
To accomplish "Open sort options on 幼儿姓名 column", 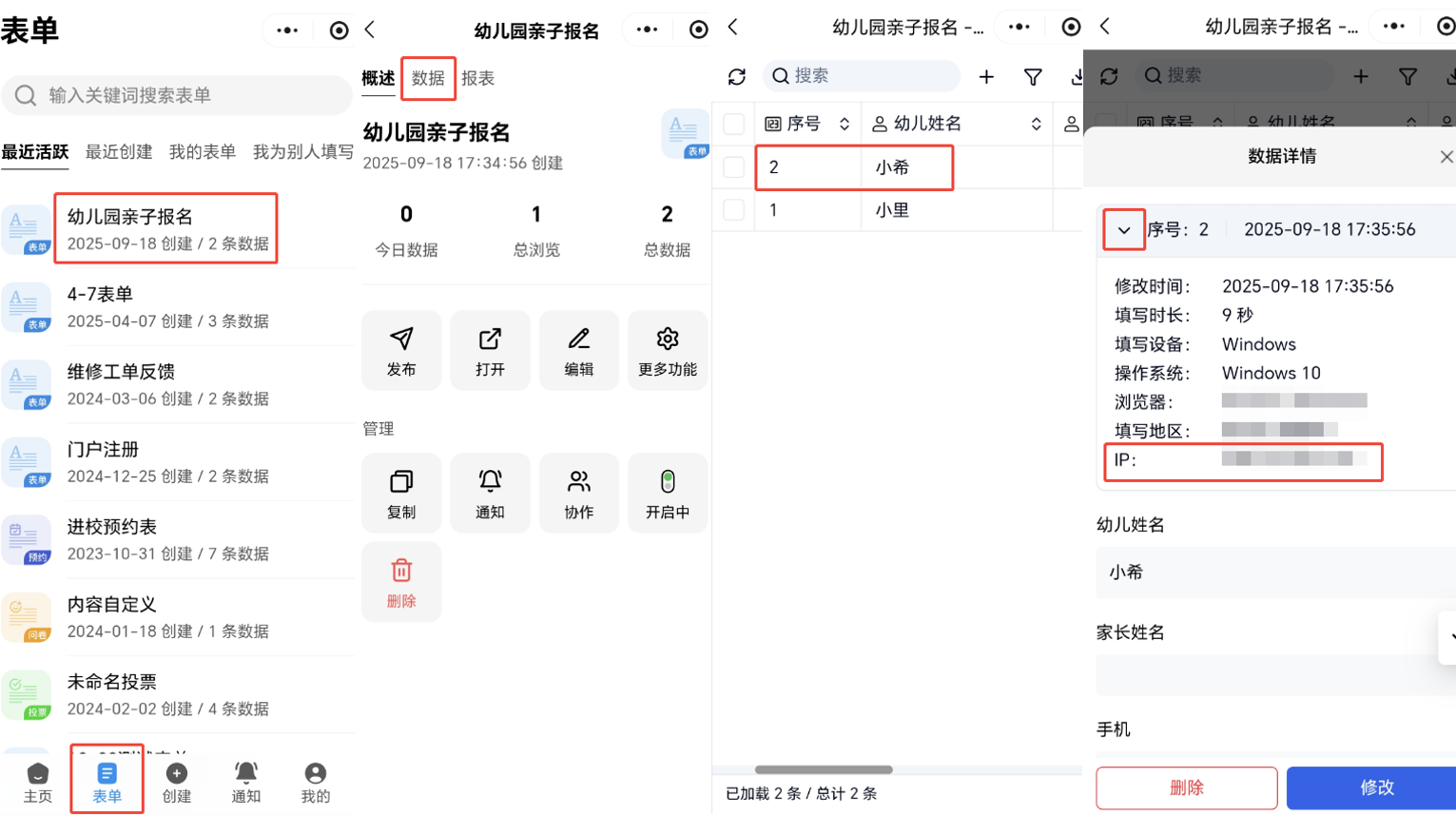I will (1036, 124).
